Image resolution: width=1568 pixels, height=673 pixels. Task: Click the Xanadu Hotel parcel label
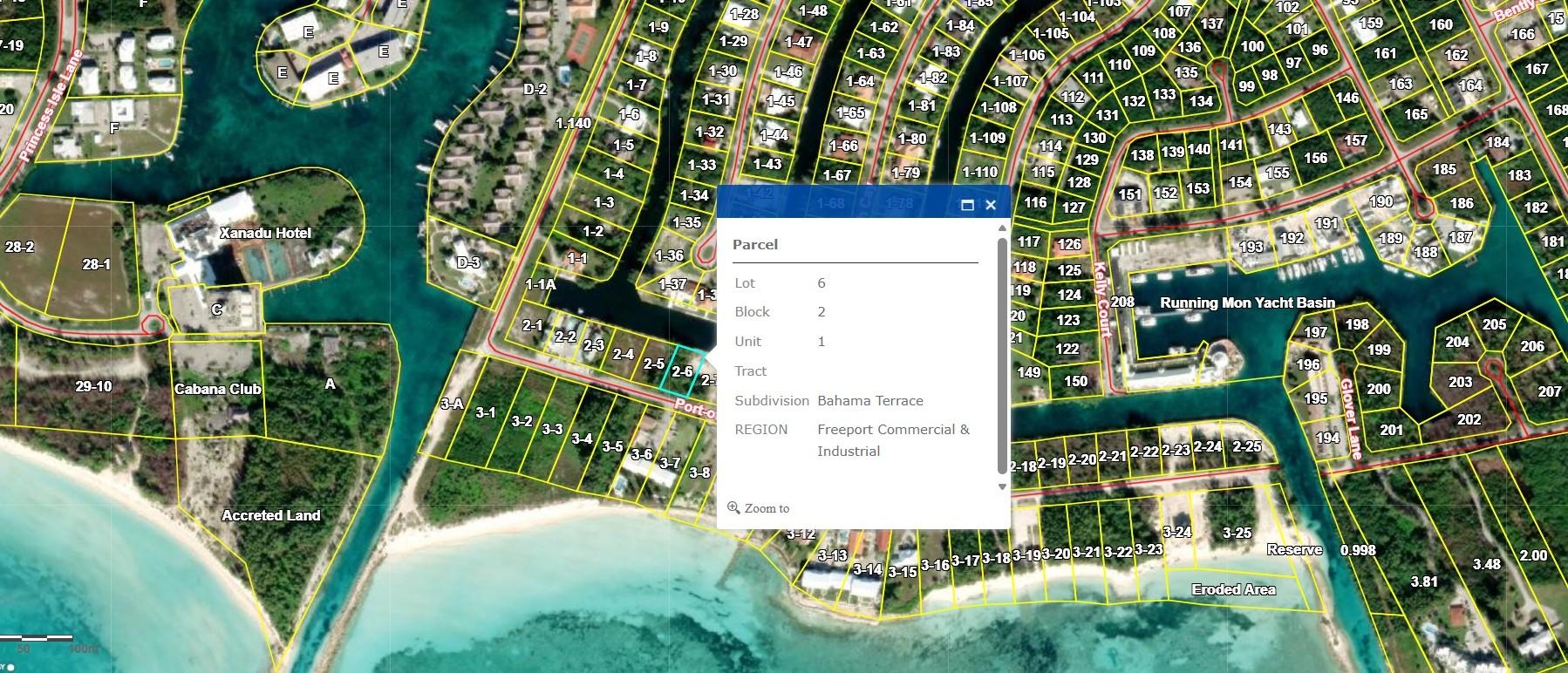(x=265, y=233)
